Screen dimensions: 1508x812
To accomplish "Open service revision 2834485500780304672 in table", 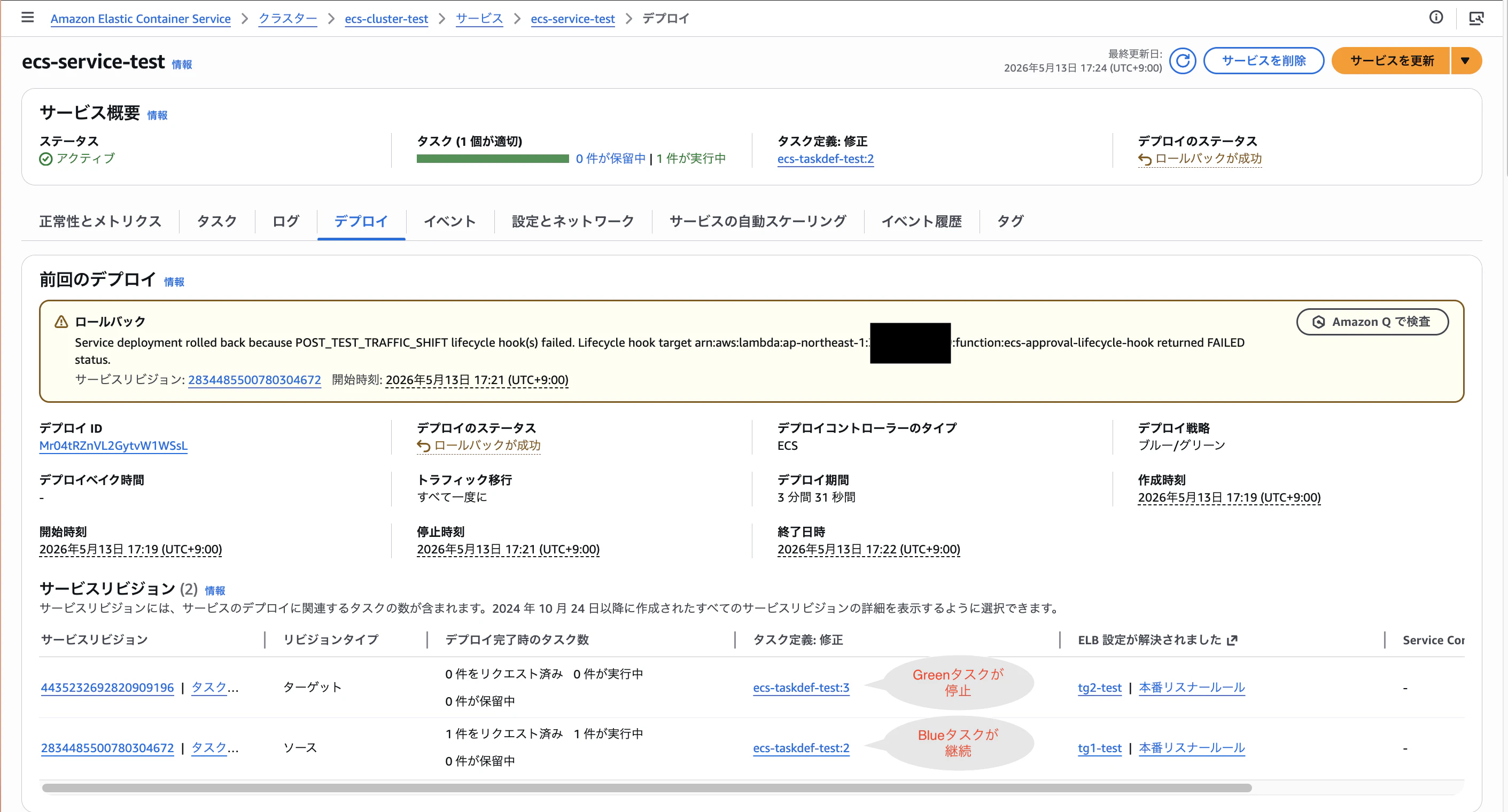I will 107,747.
